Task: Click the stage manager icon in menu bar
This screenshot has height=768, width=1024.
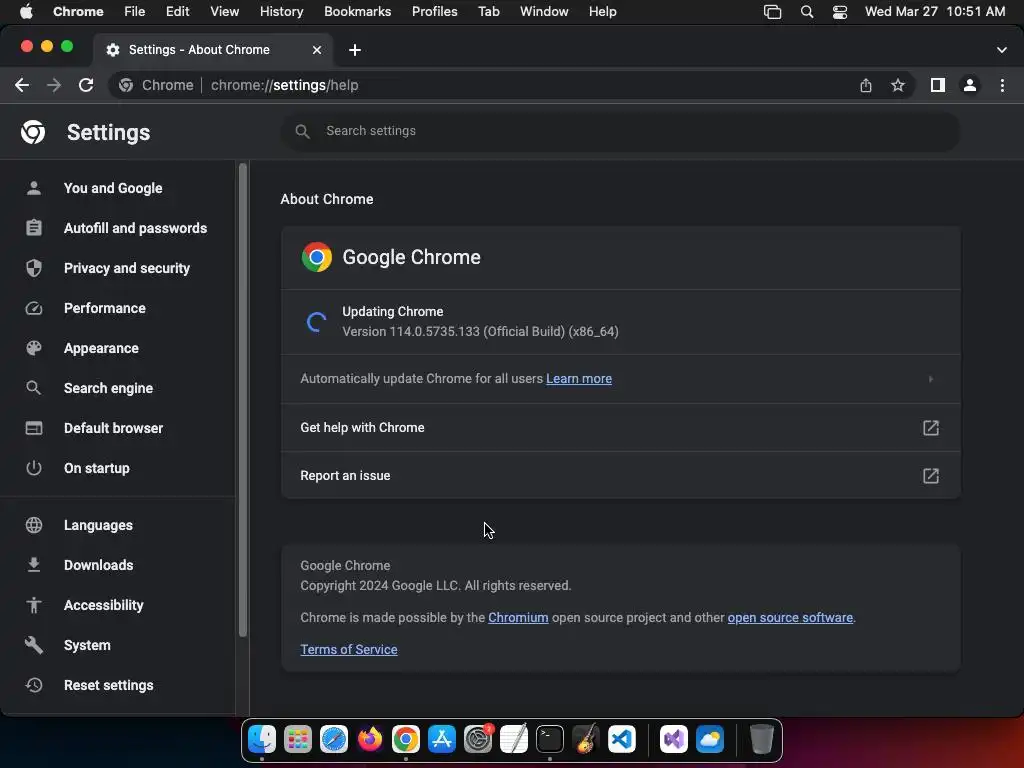Action: click(773, 11)
